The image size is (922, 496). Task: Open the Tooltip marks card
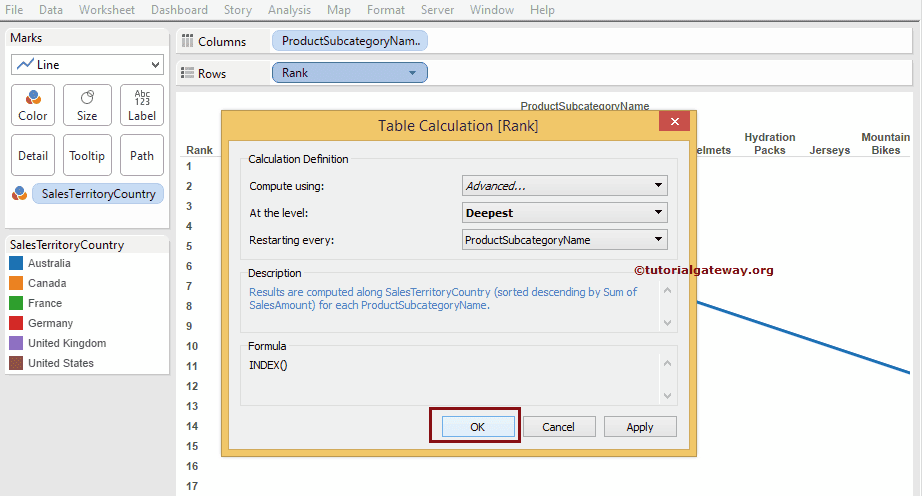coord(87,155)
